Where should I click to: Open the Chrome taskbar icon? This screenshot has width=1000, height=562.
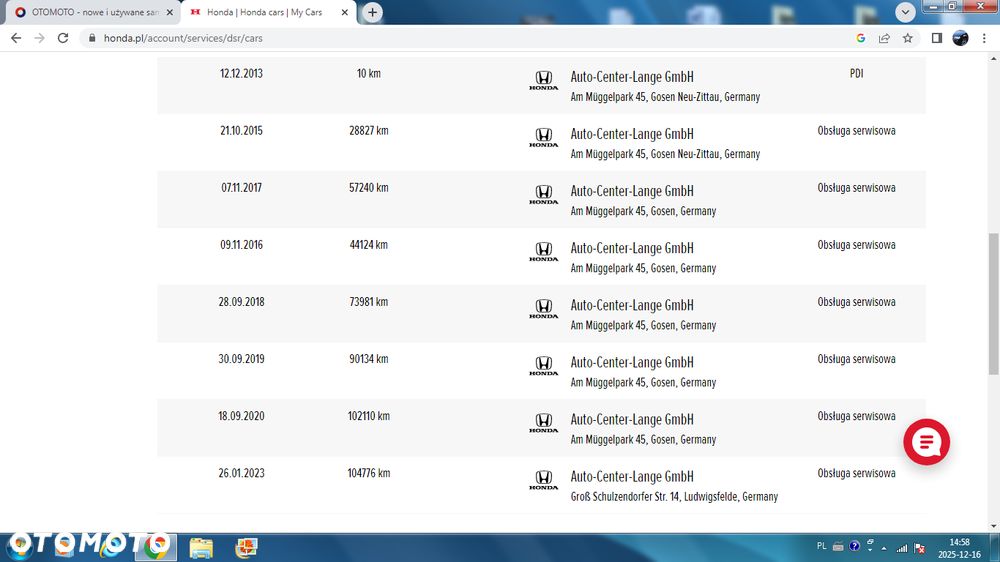[x=156, y=547]
